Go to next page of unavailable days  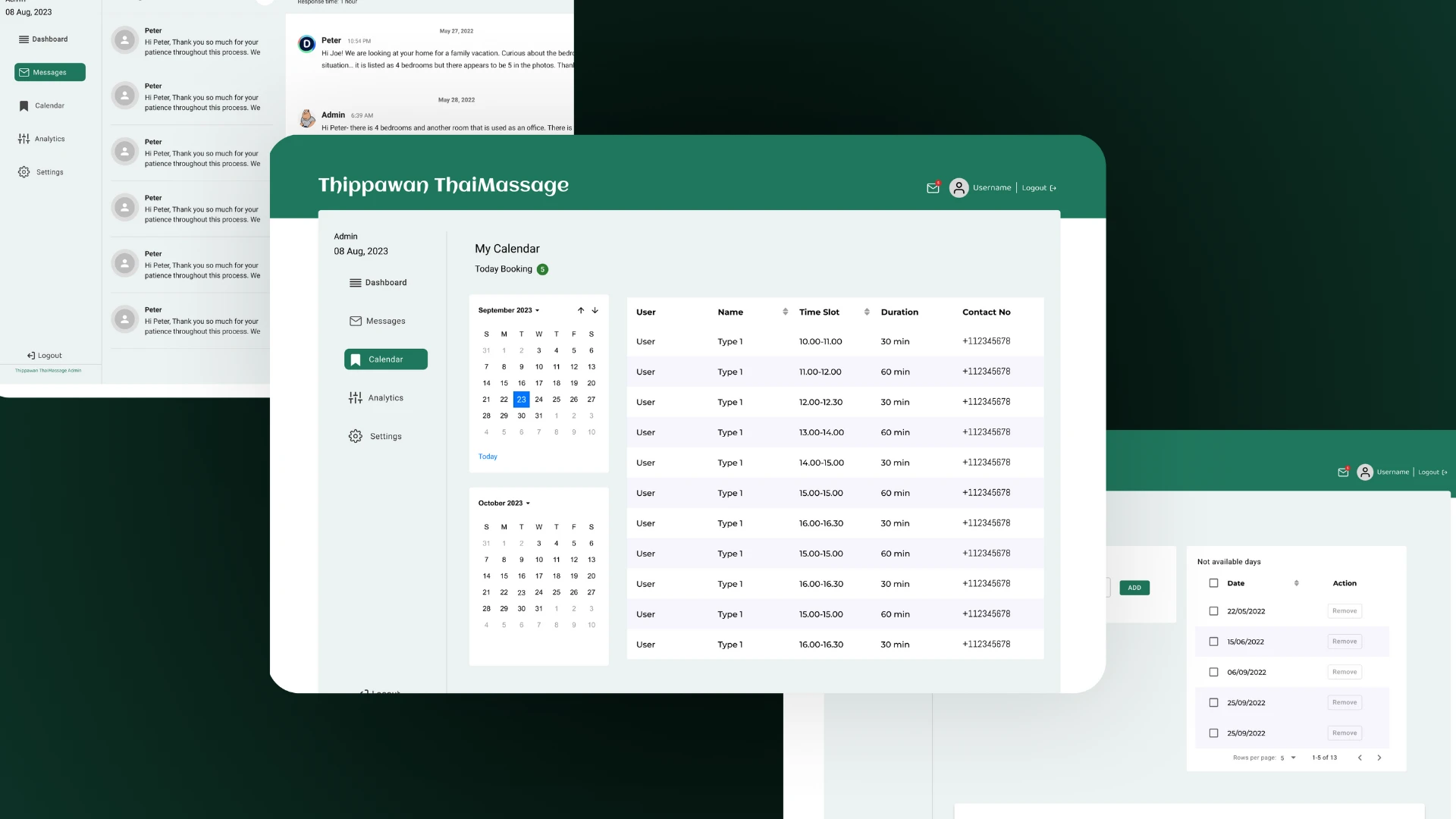[x=1379, y=758]
